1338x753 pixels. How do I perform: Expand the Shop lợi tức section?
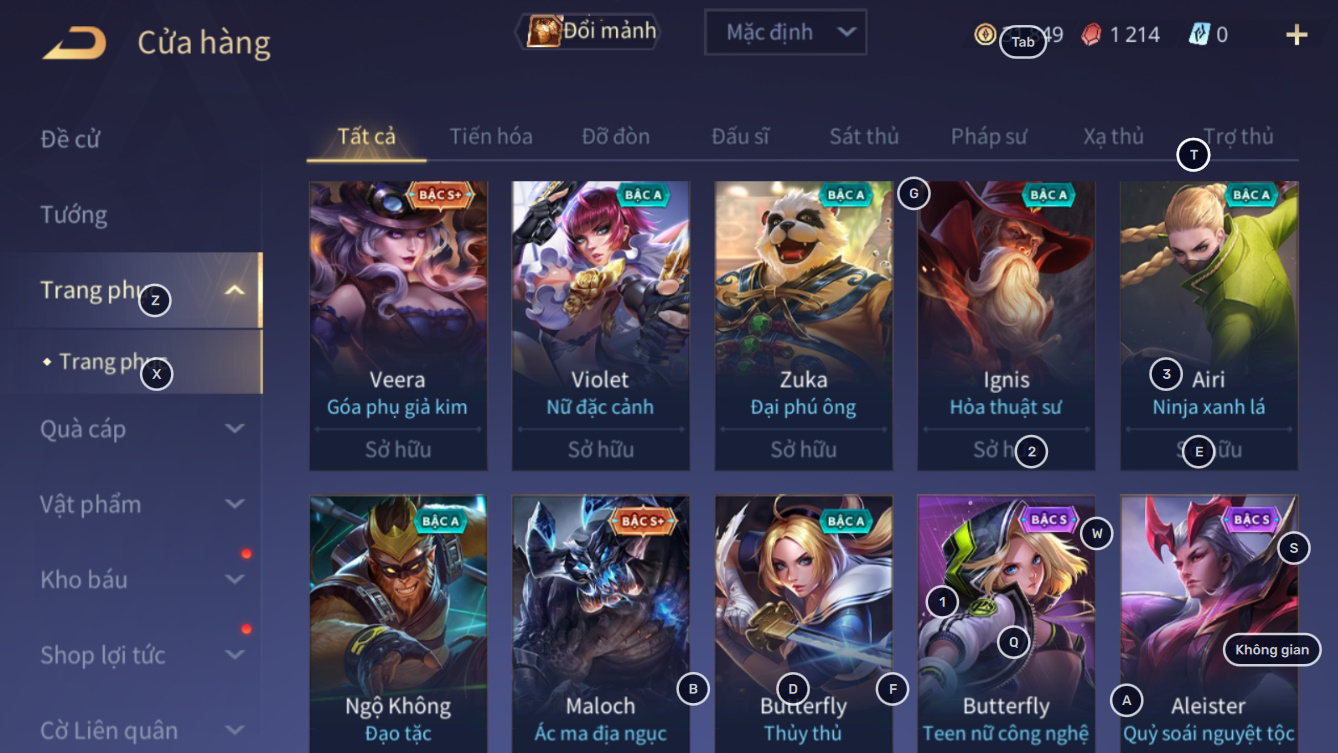click(x=234, y=655)
